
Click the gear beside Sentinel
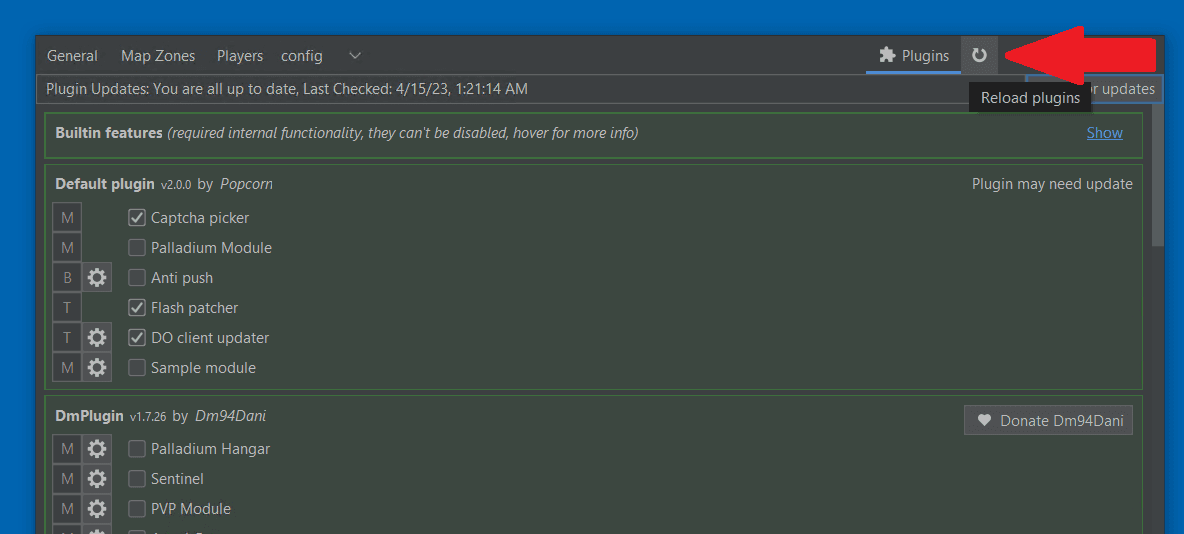[97, 479]
